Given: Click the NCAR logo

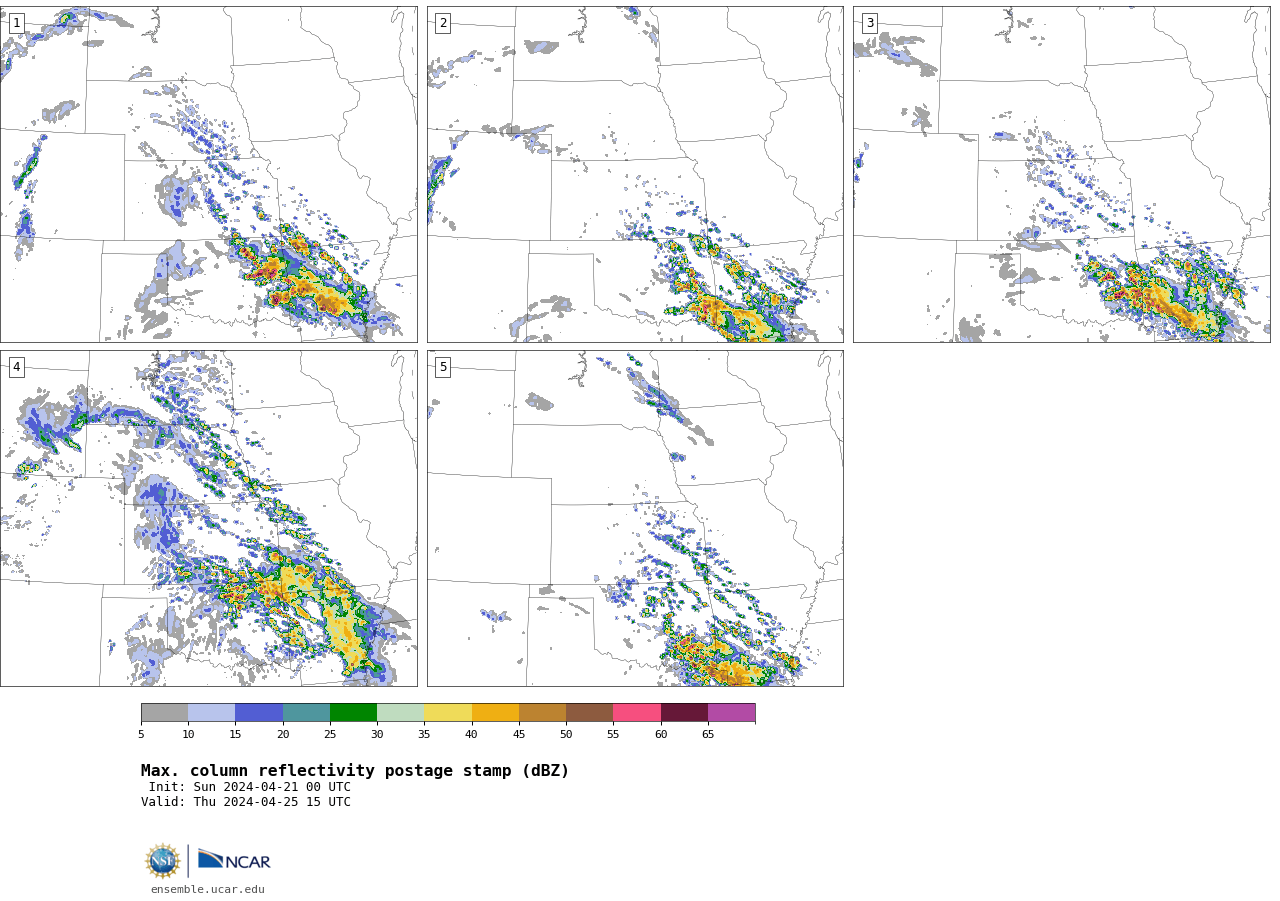Looking at the screenshot, I should click(234, 860).
